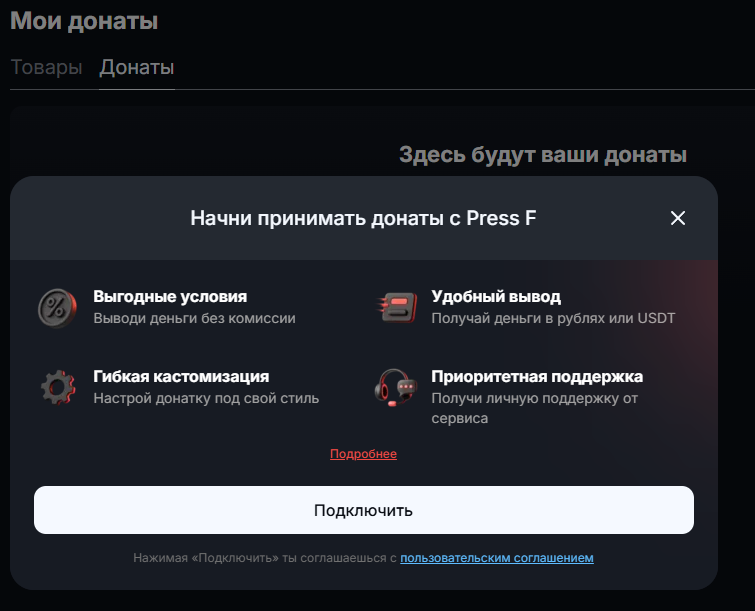Image resolution: width=755 pixels, height=611 pixels.
Task: Click the Выгодные условия heading
Action: click(170, 296)
